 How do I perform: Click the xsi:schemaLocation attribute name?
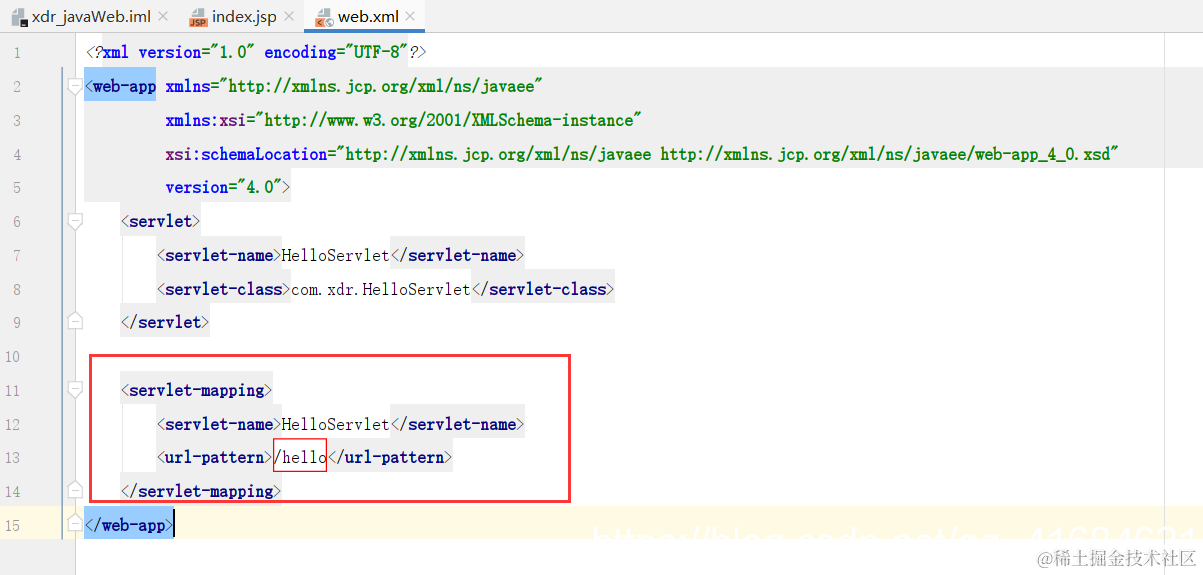(248, 154)
